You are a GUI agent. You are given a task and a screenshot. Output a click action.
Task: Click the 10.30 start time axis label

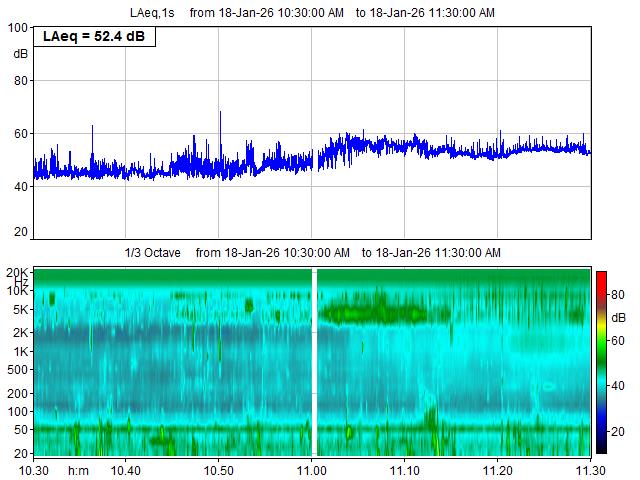pyautogui.click(x=34, y=469)
